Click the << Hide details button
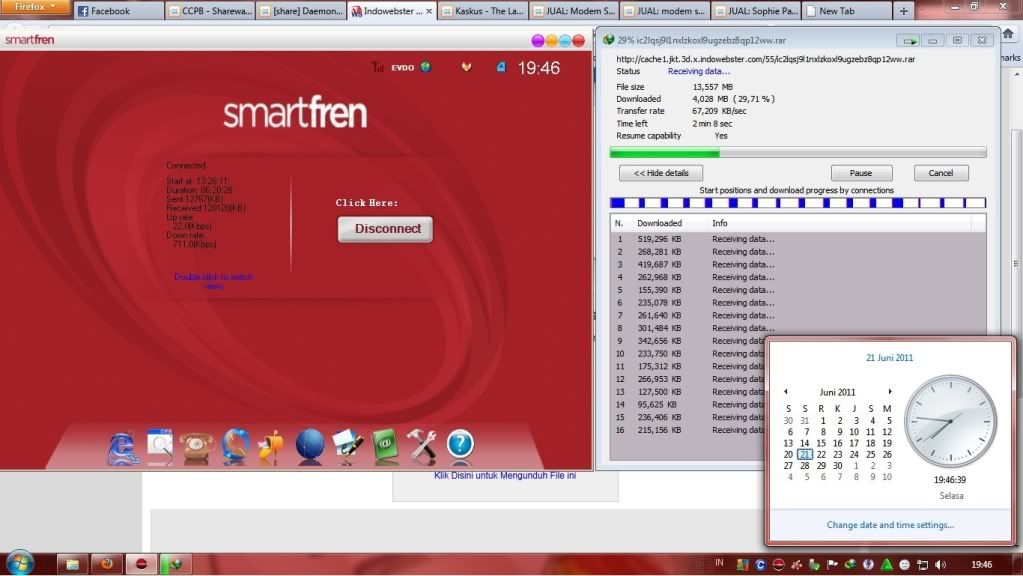Image resolution: width=1023 pixels, height=576 pixels. [x=661, y=173]
